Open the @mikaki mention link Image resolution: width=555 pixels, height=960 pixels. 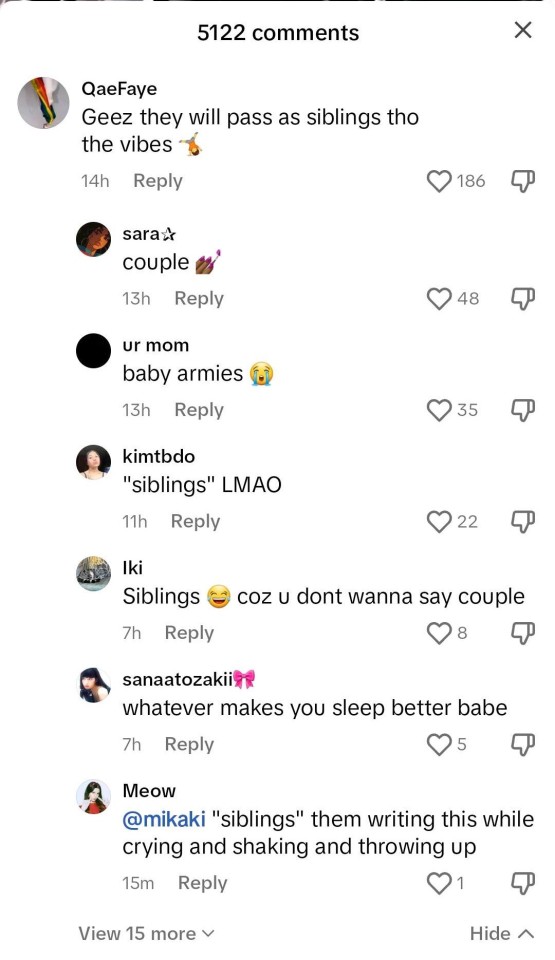click(x=164, y=819)
